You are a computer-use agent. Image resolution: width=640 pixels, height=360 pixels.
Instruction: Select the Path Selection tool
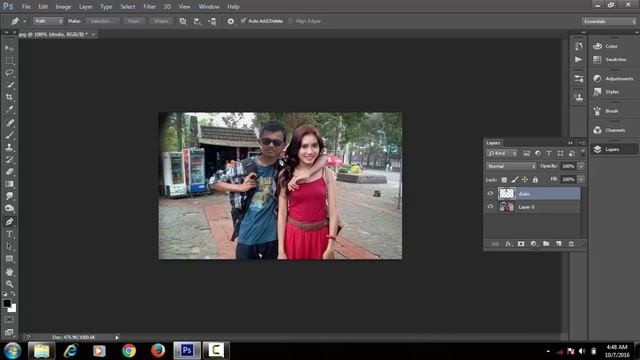click(9, 247)
